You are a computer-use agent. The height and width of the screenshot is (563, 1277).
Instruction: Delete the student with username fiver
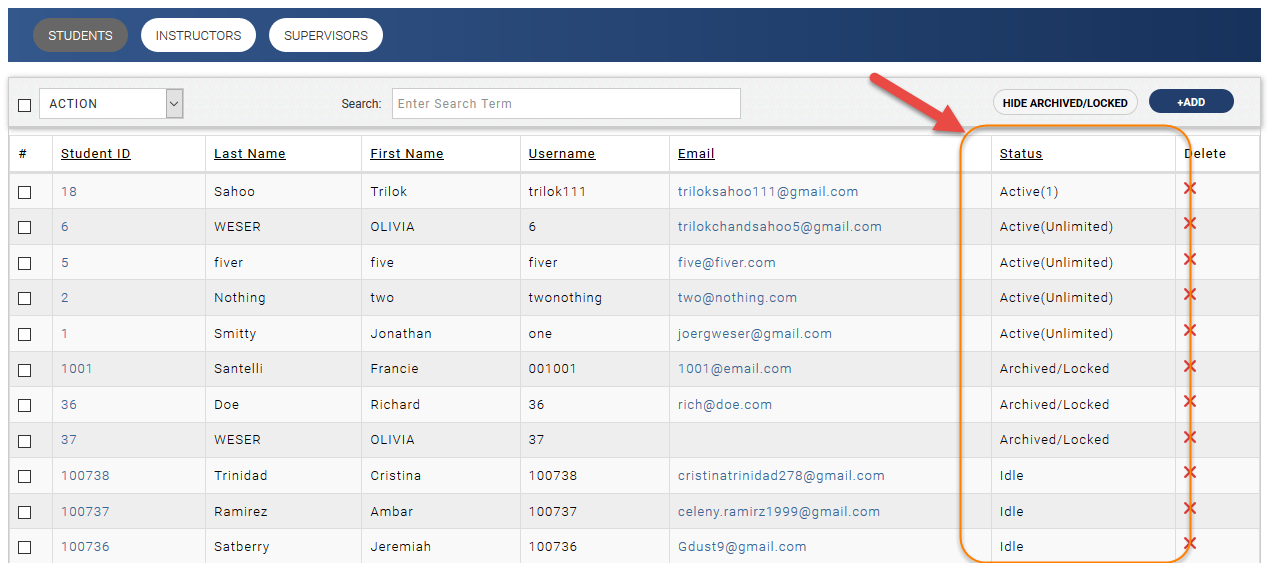[1190, 259]
